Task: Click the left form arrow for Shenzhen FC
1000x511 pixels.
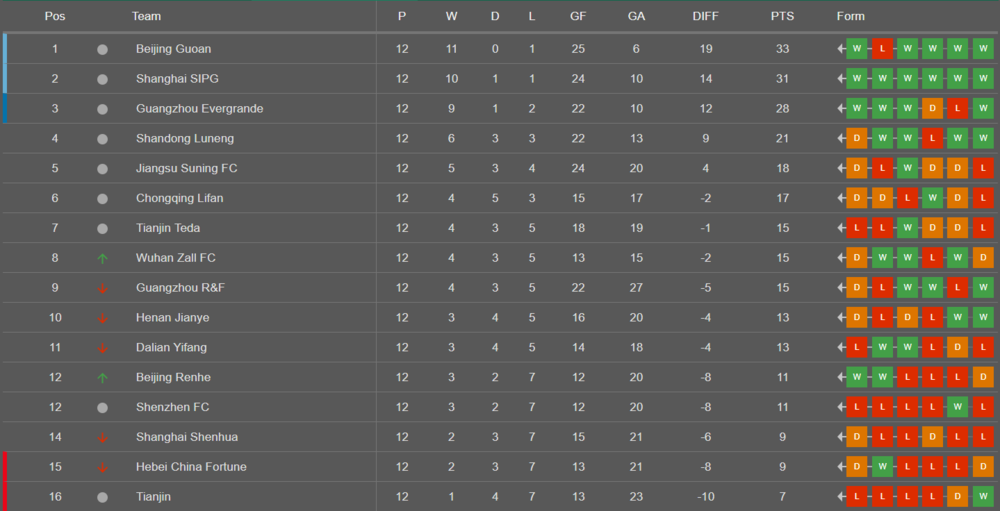Action: tap(841, 407)
